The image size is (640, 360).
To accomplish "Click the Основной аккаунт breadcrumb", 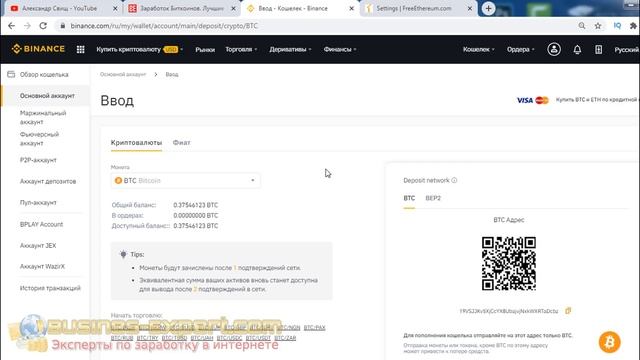I will point(123,74).
